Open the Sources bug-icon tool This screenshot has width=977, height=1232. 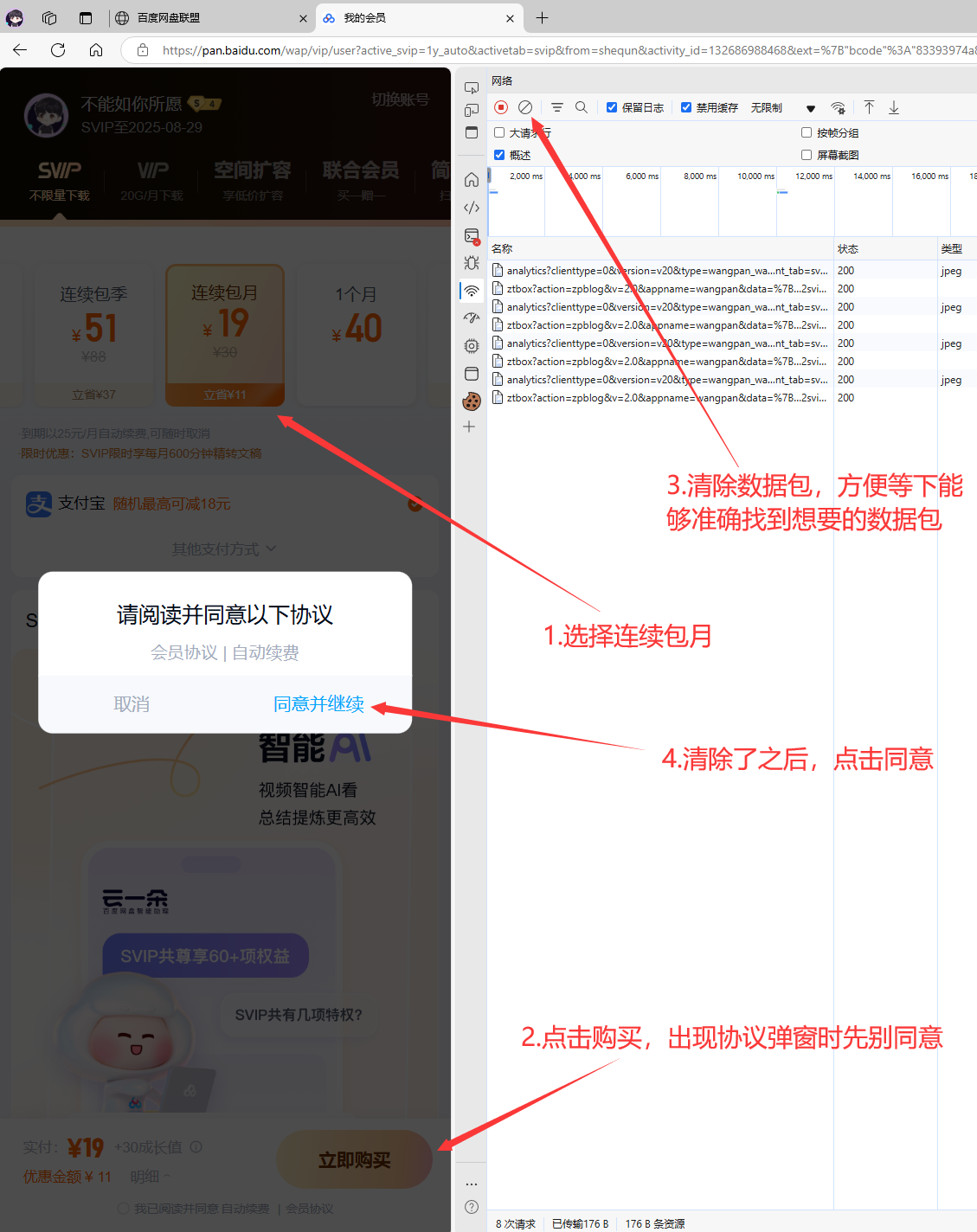[472, 263]
